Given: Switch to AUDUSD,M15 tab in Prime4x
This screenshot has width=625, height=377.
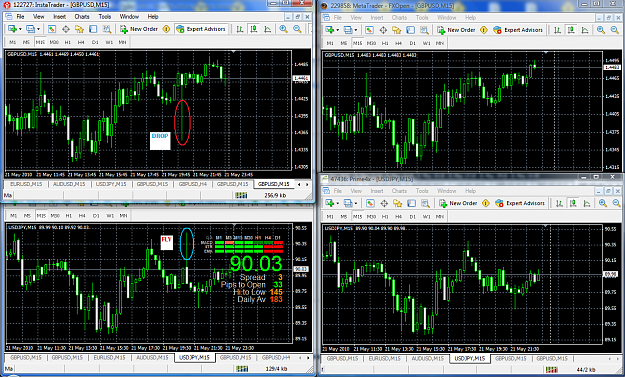Looking at the screenshot, I should click(x=427, y=358).
